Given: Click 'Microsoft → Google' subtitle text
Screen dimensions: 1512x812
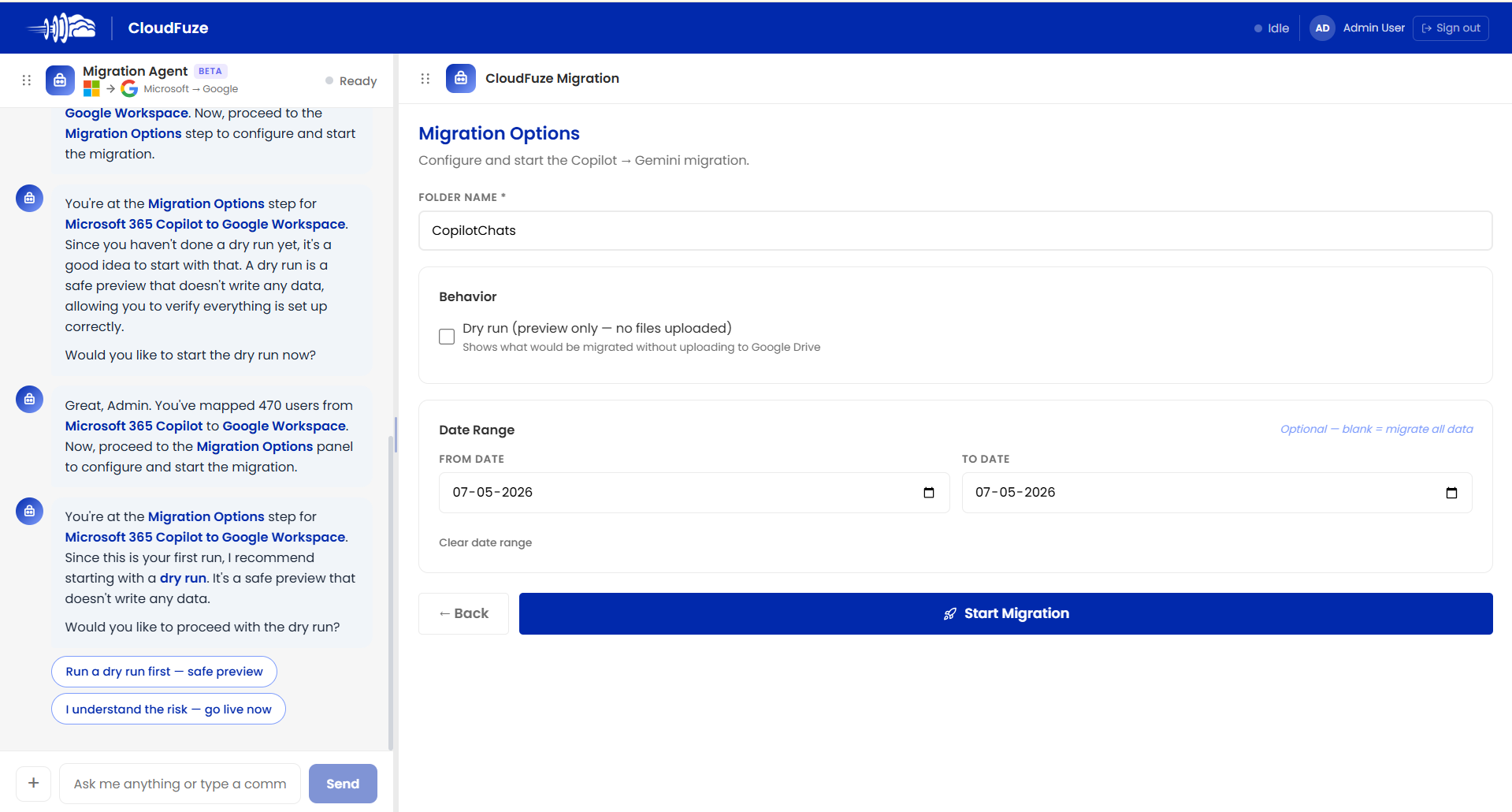Looking at the screenshot, I should pyautogui.click(x=191, y=89).
